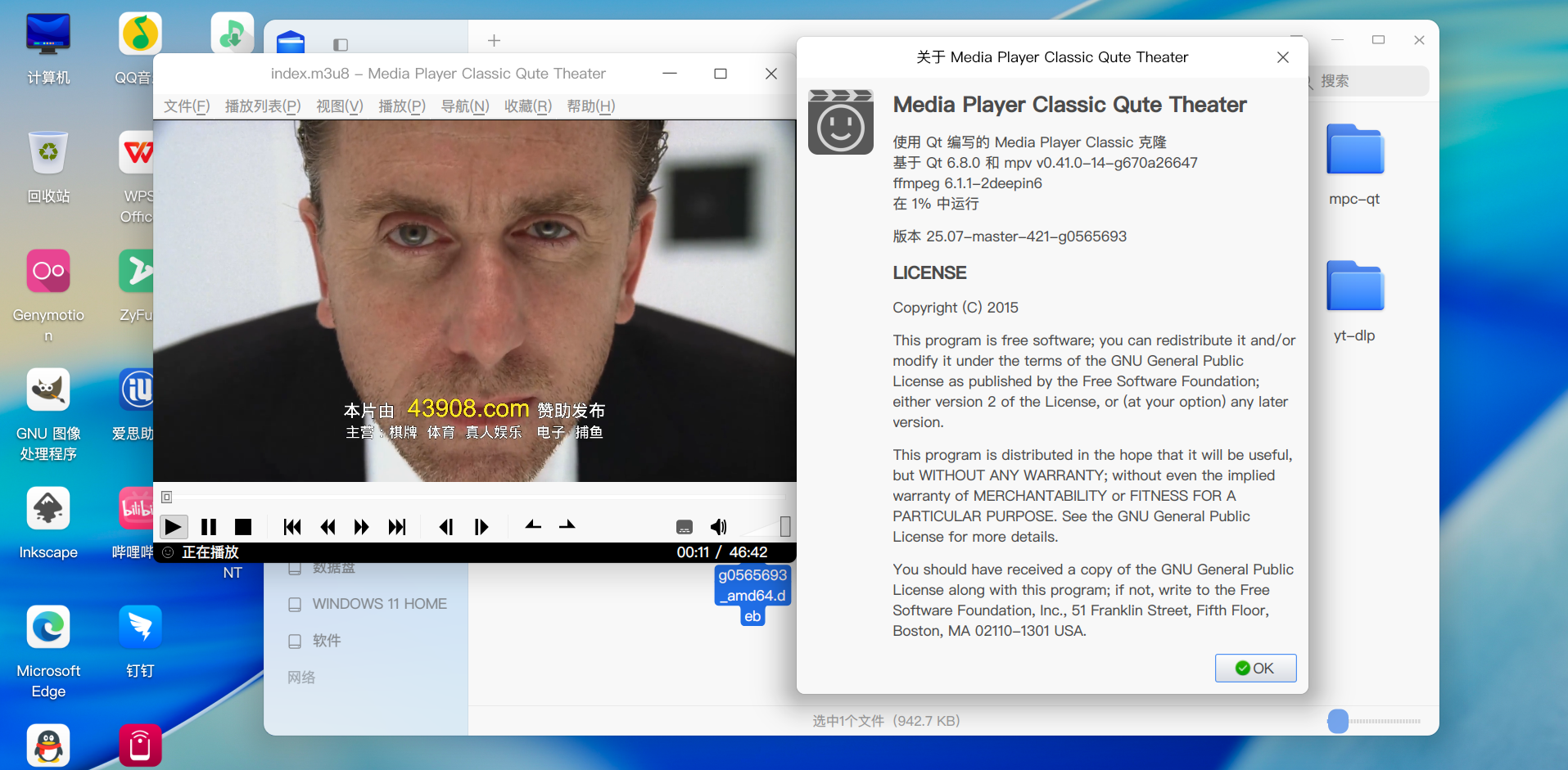1568x770 pixels.
Task: Adjust the volume slider
Action: point(765,527)
